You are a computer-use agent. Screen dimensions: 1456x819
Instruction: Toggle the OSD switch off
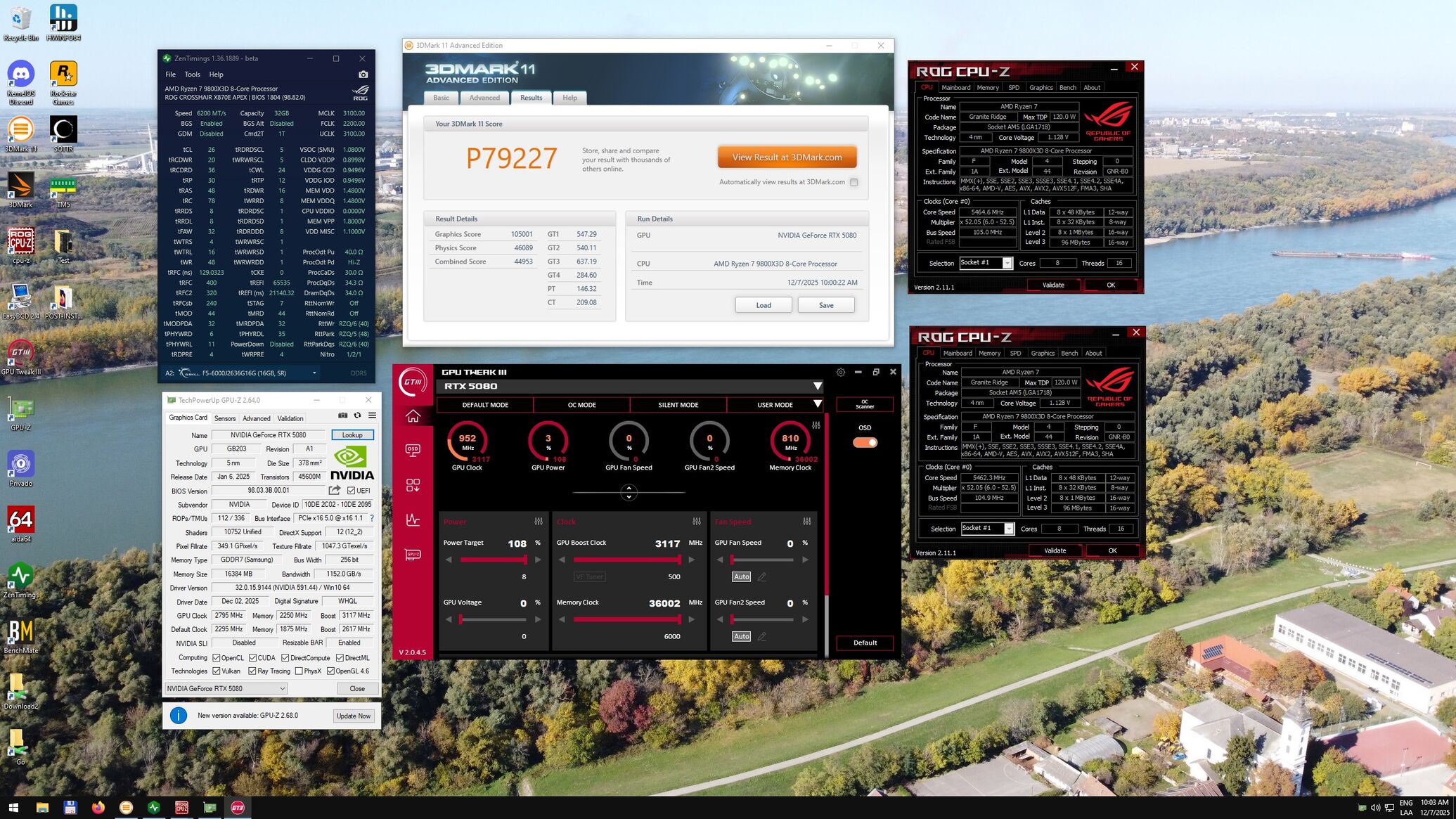[865, 442]
